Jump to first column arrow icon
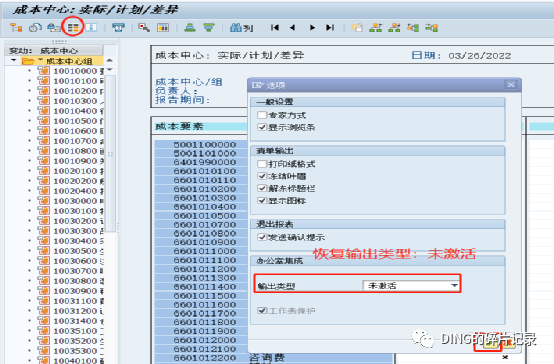The height and width of the screenshot is (364, 554). [275, 28]
